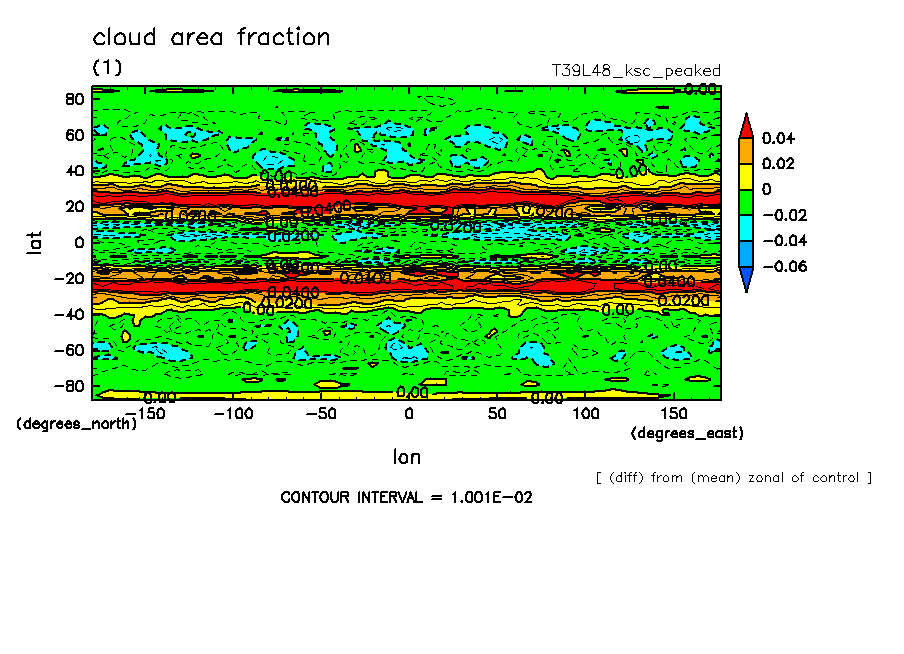The width and height of the screenshot is (904, 654).
Task: Pick the cyan colorbar swatch
Action: (x=745, y=228)
